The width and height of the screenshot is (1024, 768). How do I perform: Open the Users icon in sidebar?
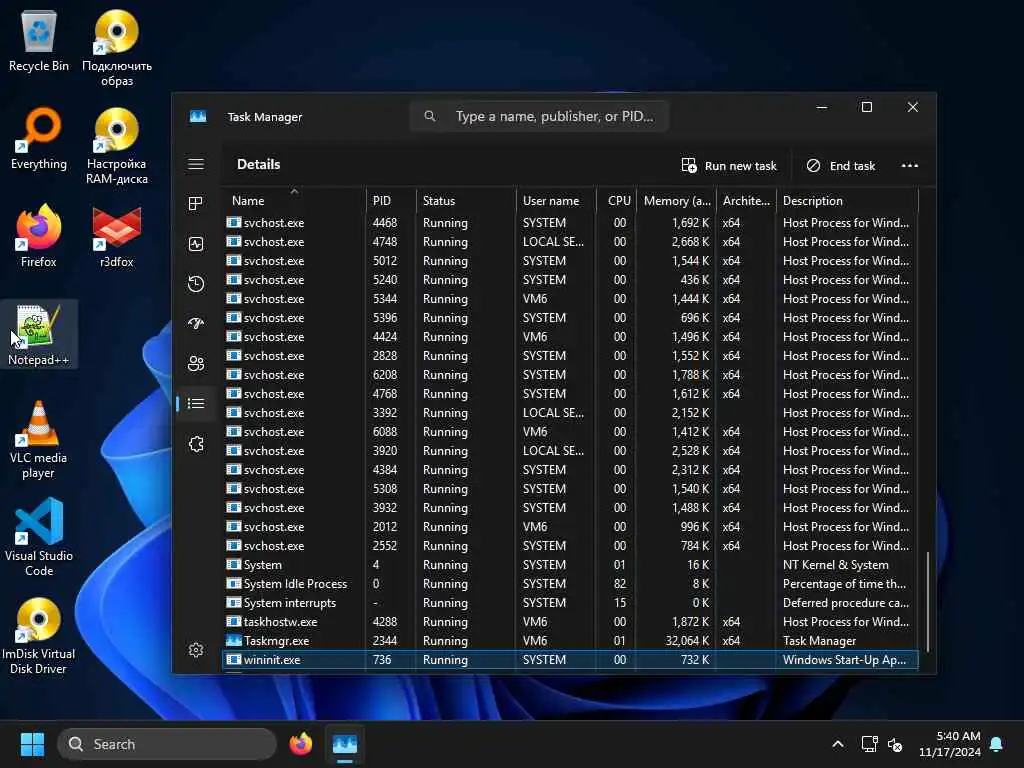[196, 364]
